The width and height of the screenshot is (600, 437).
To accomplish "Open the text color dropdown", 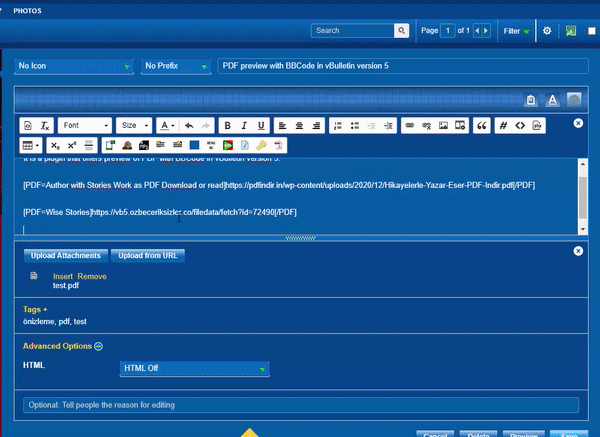I will pyautogui.click(x=167, y=126).
